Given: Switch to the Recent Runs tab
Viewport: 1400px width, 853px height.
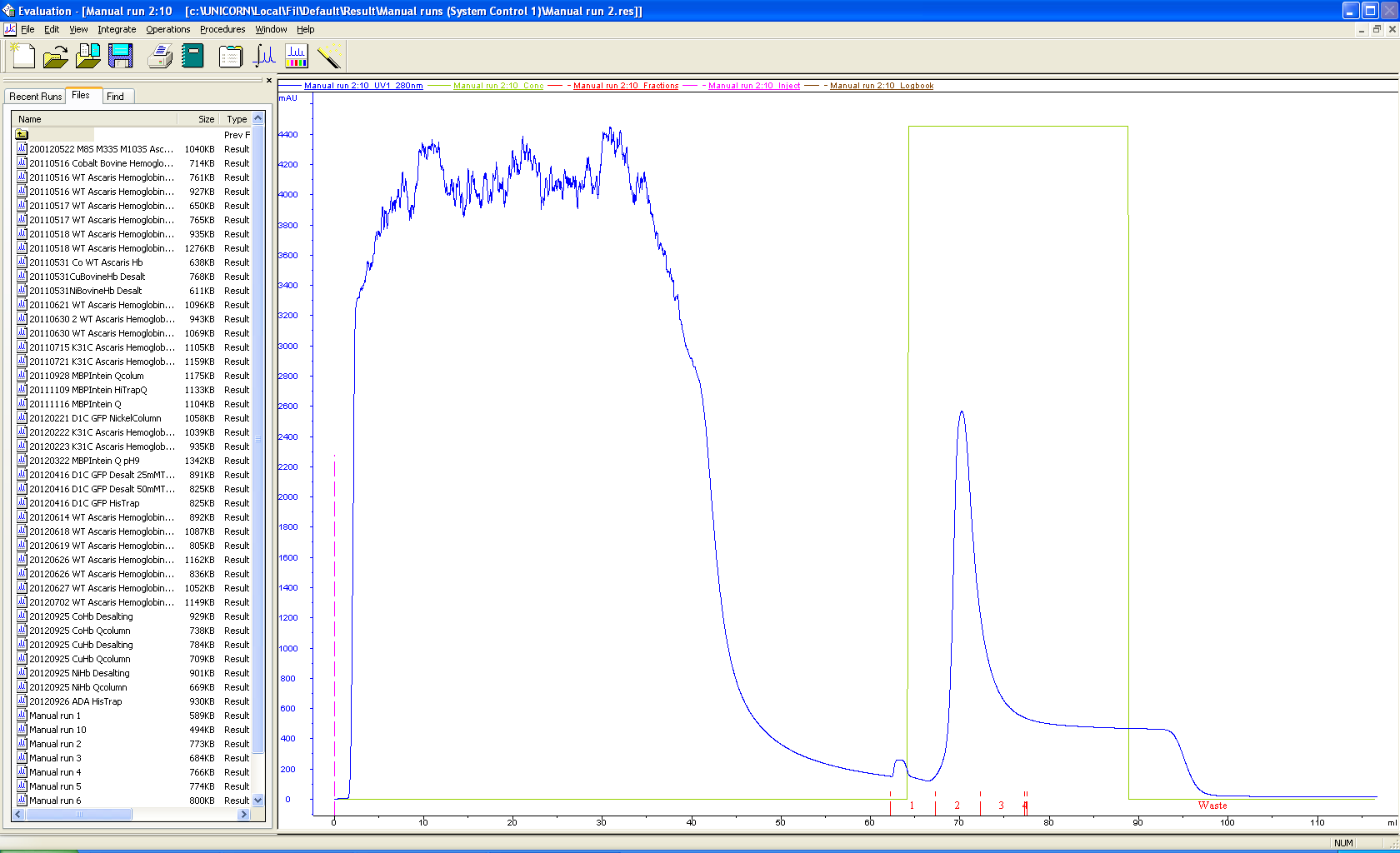Looking at the screenshot, I should pyautogui.click(x=35, y=97).
